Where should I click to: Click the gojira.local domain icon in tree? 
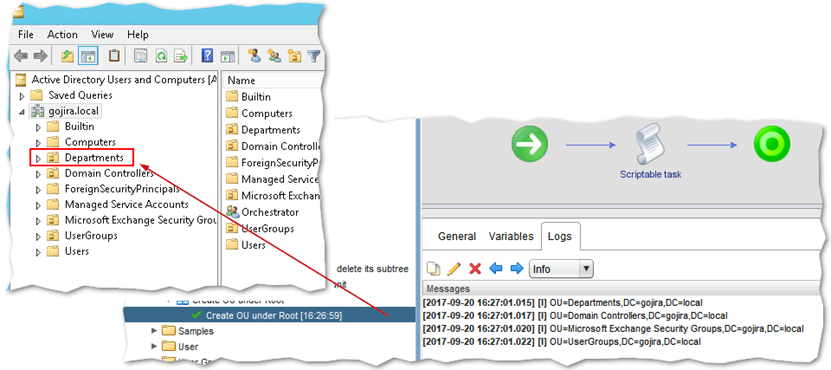tap(38, 111)
